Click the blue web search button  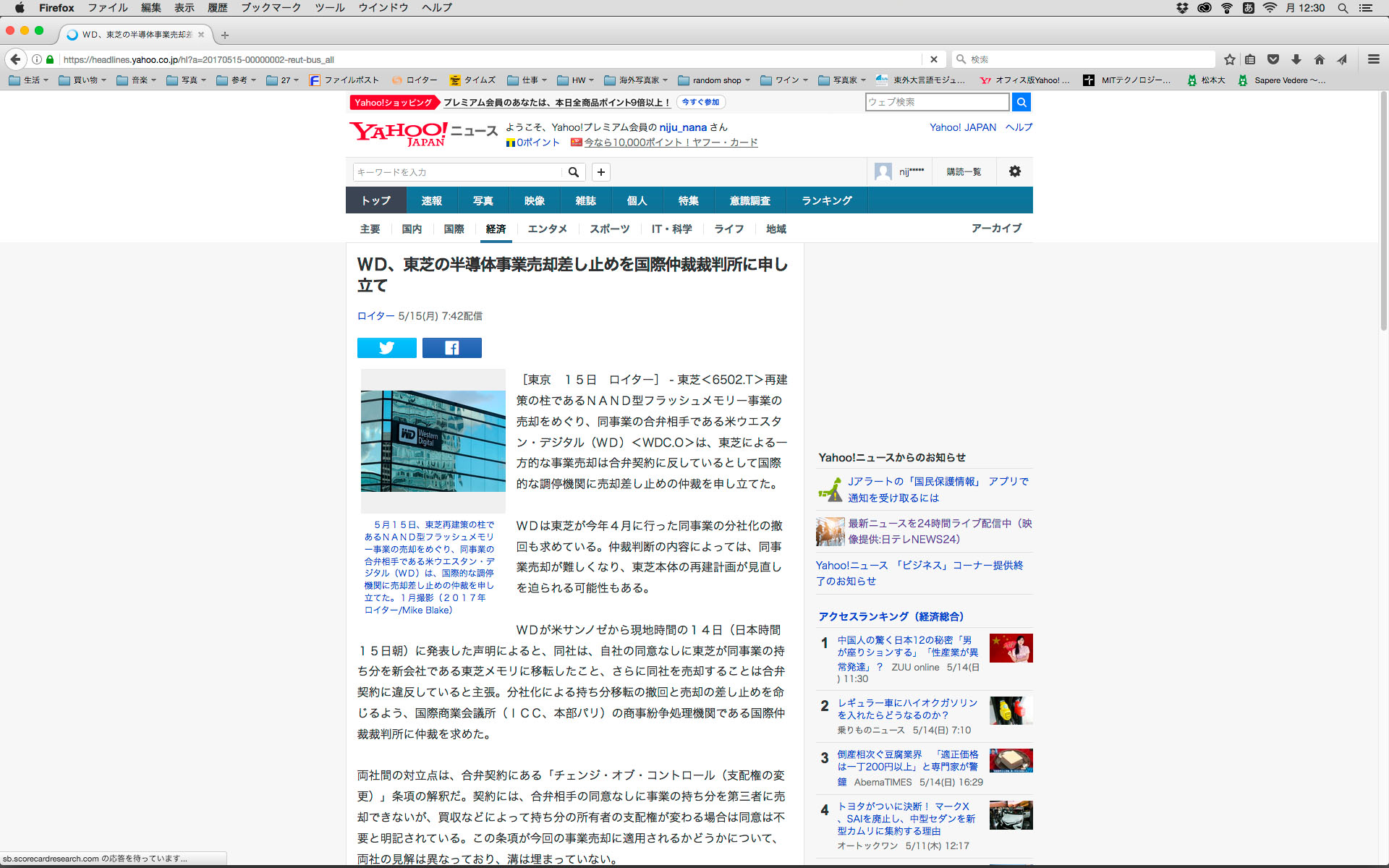click(x=1021, y=102)
